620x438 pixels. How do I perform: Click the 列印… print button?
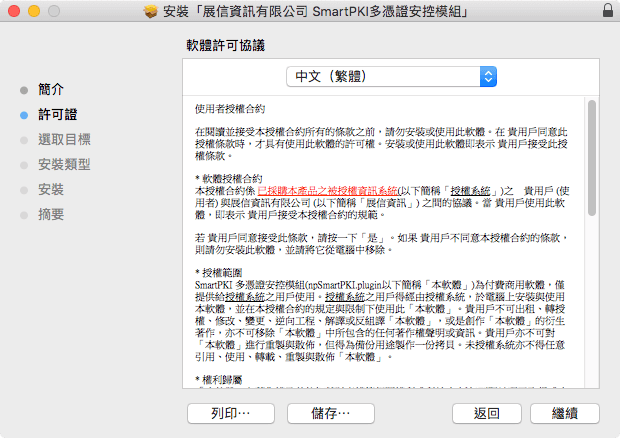pos(231,413)
